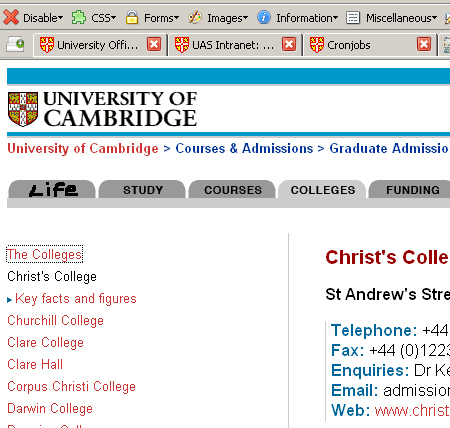
Task: Open the Images dropdown menu
Action: (x=228, y=18)
